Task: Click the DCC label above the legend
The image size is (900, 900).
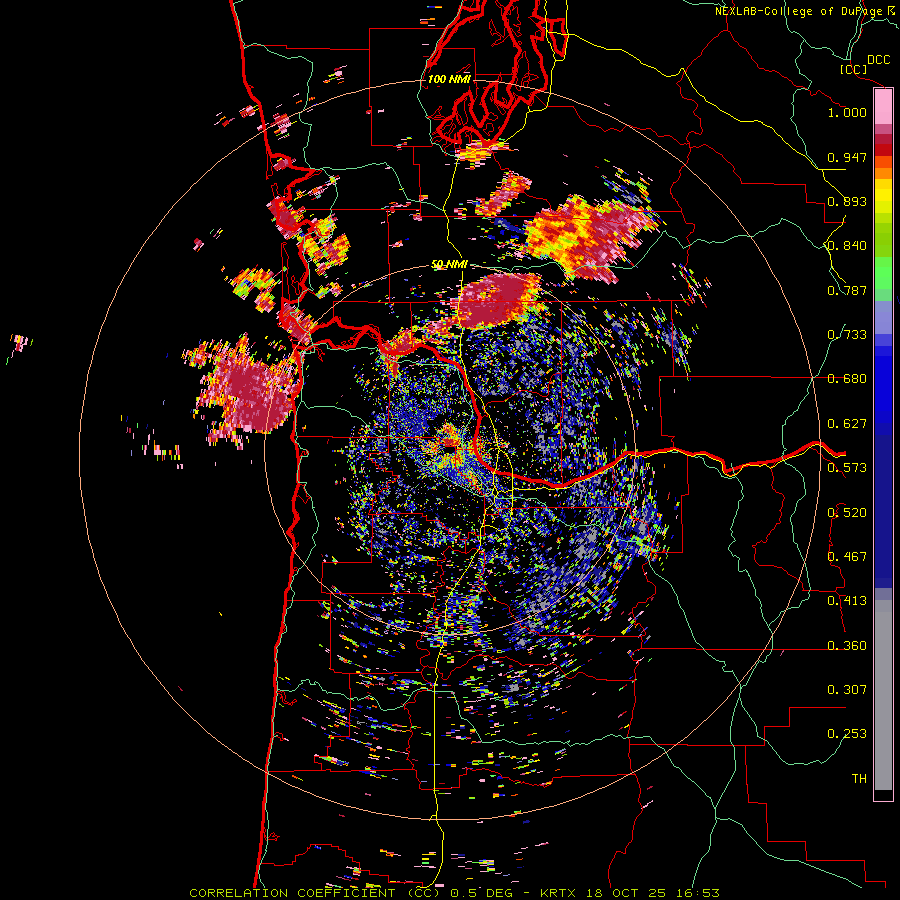Action: [879, 60]
